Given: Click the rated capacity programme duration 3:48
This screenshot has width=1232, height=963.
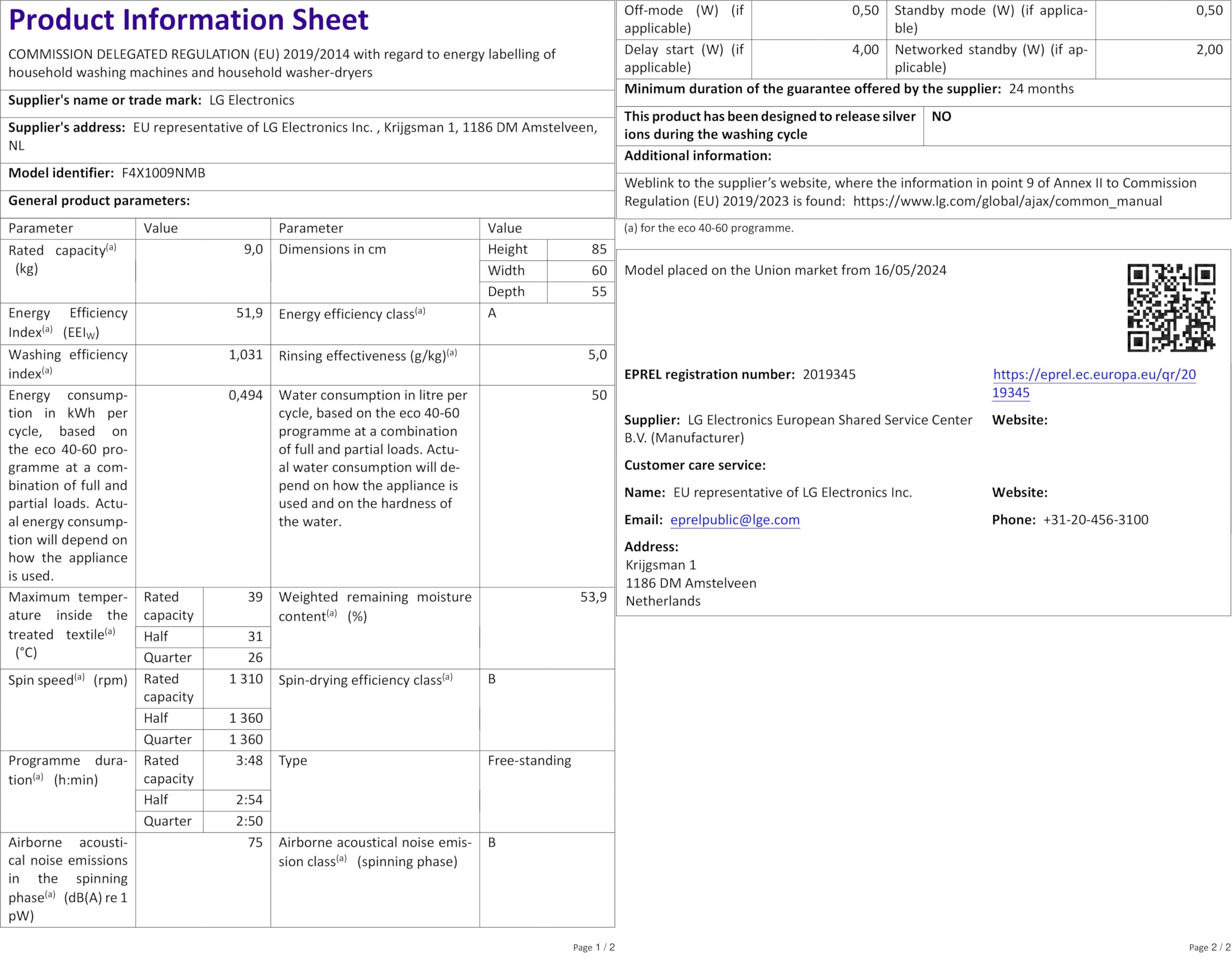Looking at the screenshot, I should click(x=249, y=760).
